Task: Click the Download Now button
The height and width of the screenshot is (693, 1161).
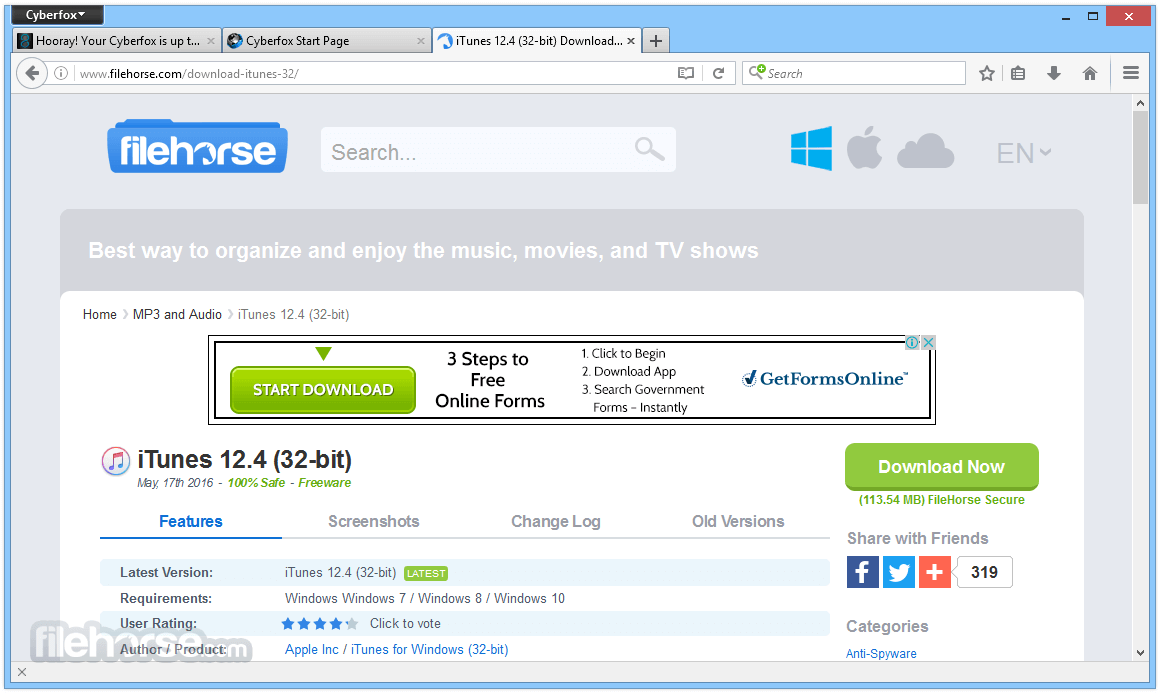Action: tap(942, 466)
